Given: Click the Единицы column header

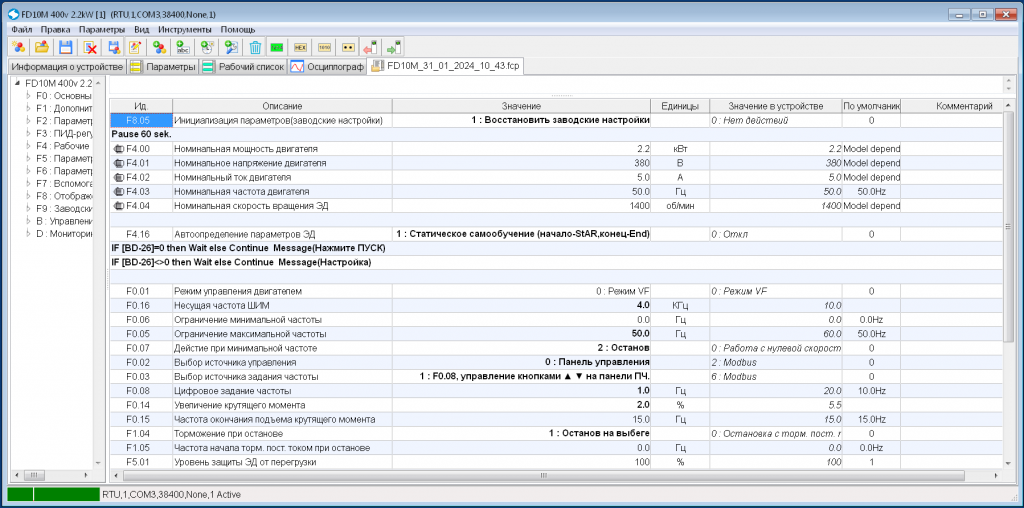Looking at the screenshot, I should 680,106.
